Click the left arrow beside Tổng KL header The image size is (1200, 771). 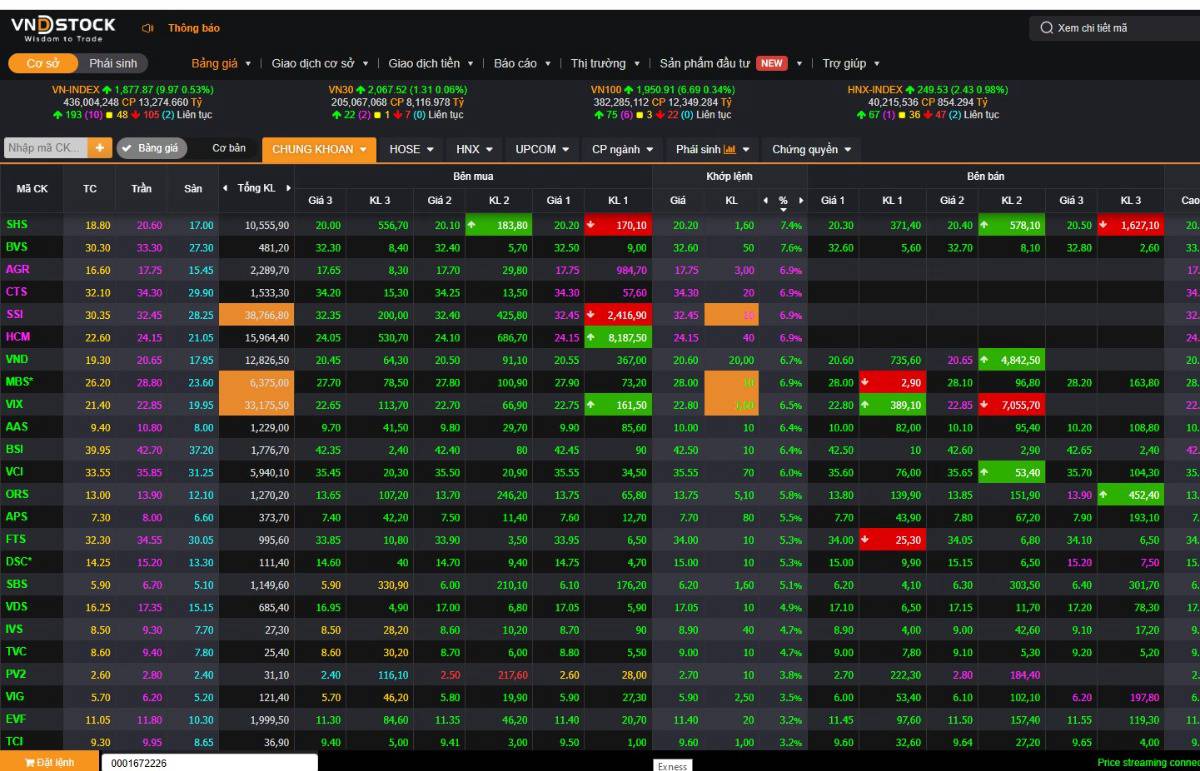click(x=226, y=188)
